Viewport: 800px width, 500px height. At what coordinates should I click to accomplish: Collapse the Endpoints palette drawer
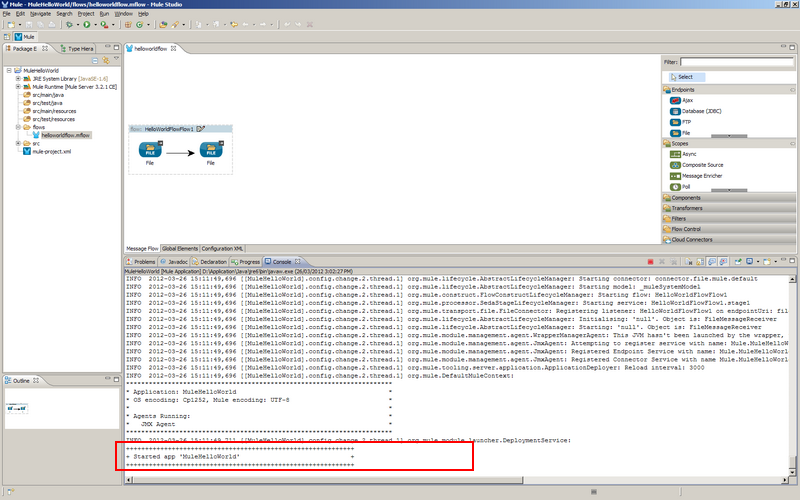(729, 90)
